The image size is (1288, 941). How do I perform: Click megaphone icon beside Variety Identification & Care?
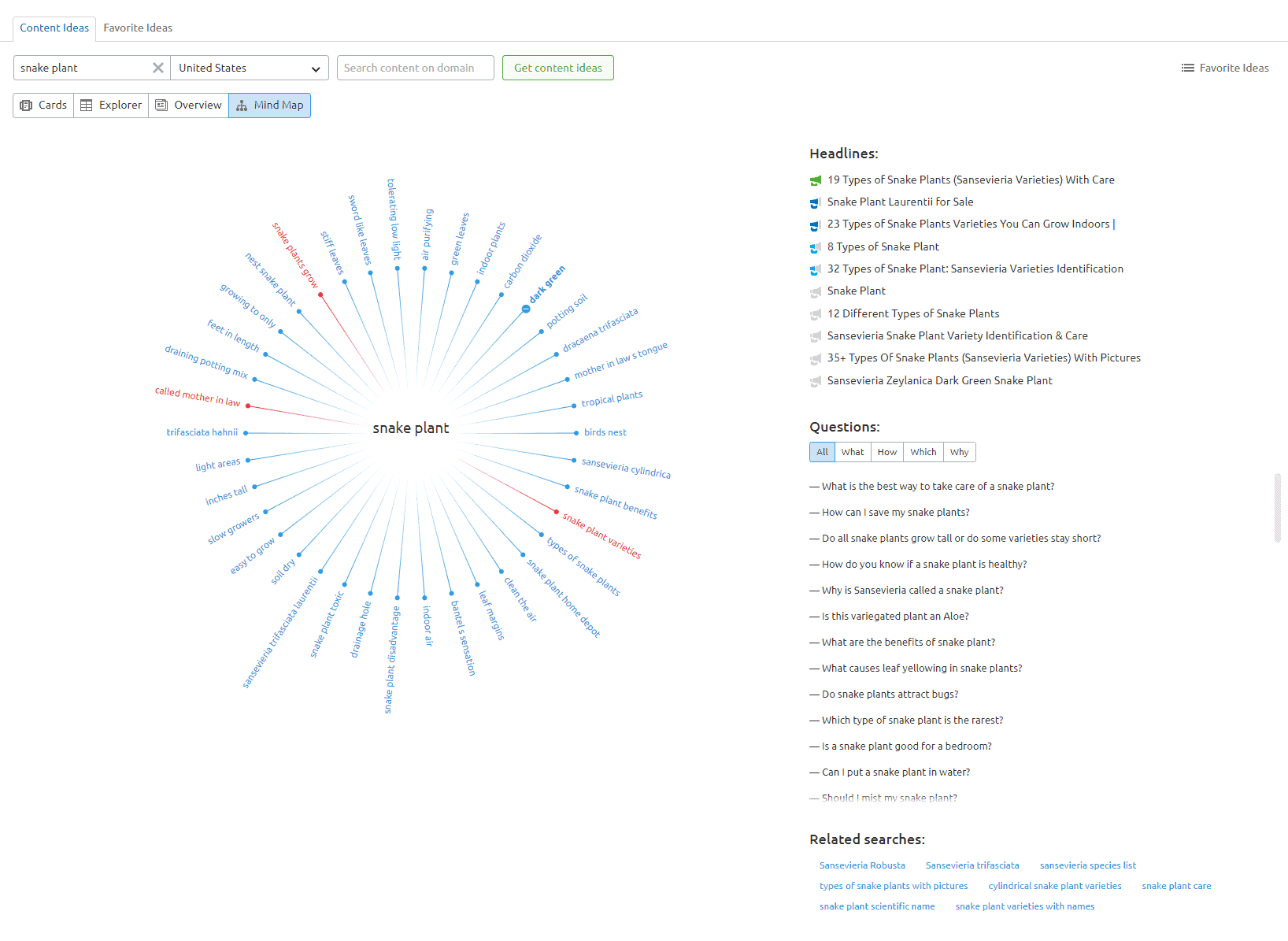[816, 337]
